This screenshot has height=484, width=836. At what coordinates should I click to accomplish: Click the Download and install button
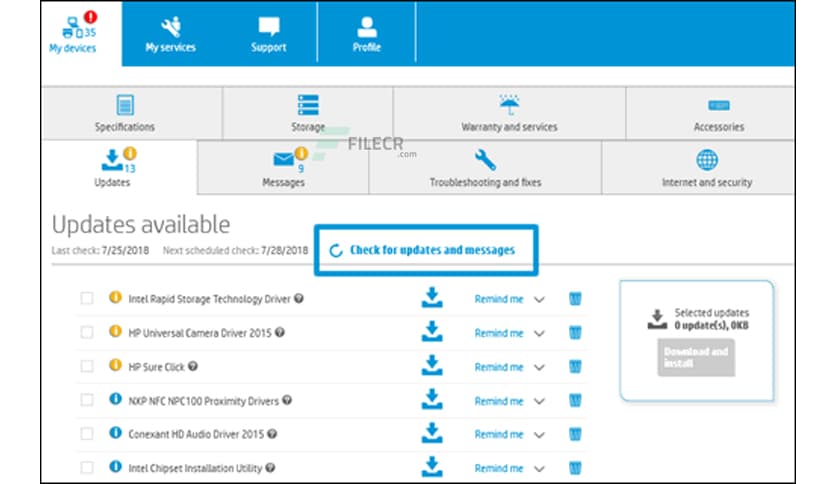(696, 358)
